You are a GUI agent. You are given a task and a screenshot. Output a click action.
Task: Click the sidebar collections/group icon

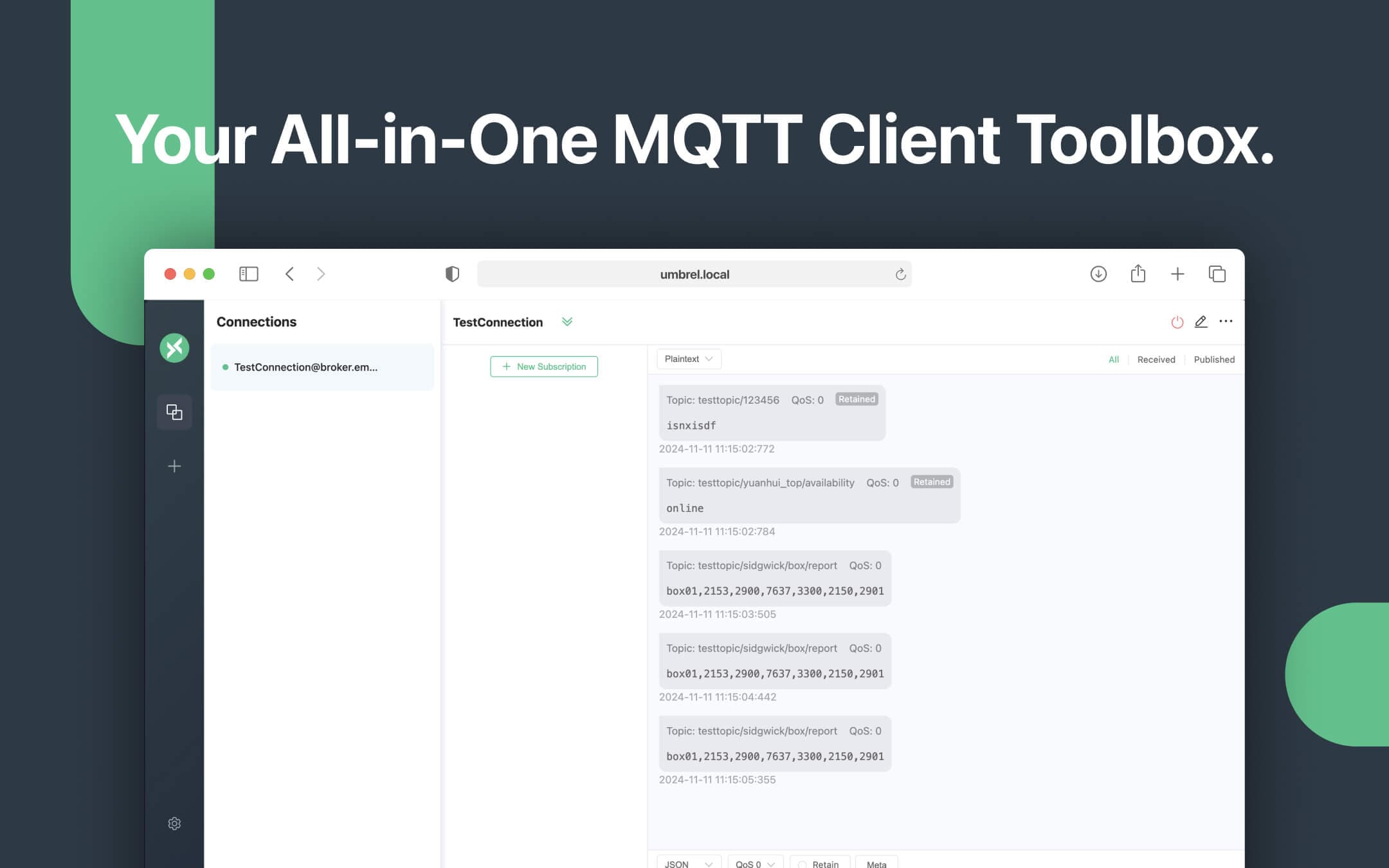[x=173, y=411]
